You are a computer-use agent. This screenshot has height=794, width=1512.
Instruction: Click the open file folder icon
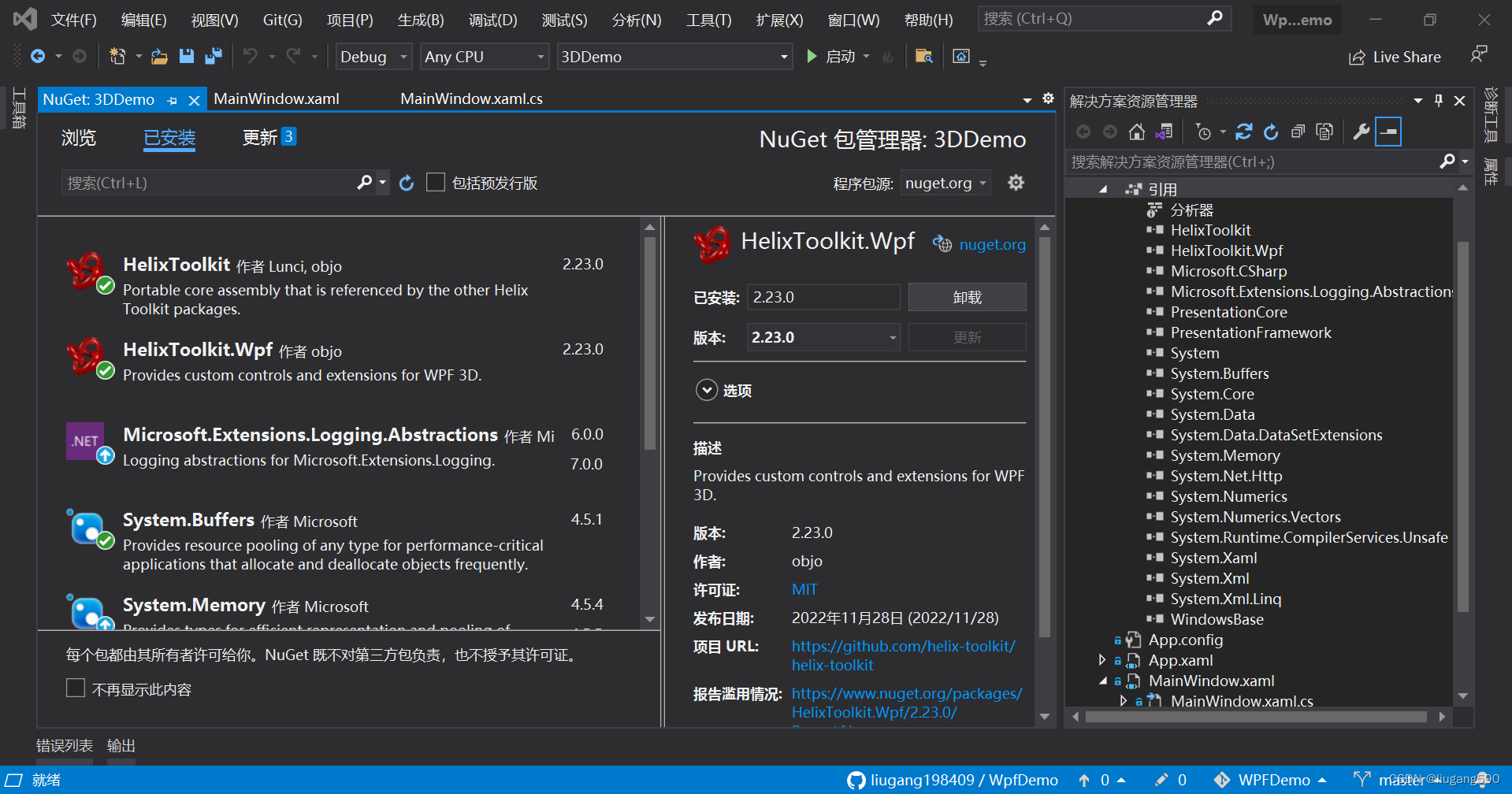[159, 56]
